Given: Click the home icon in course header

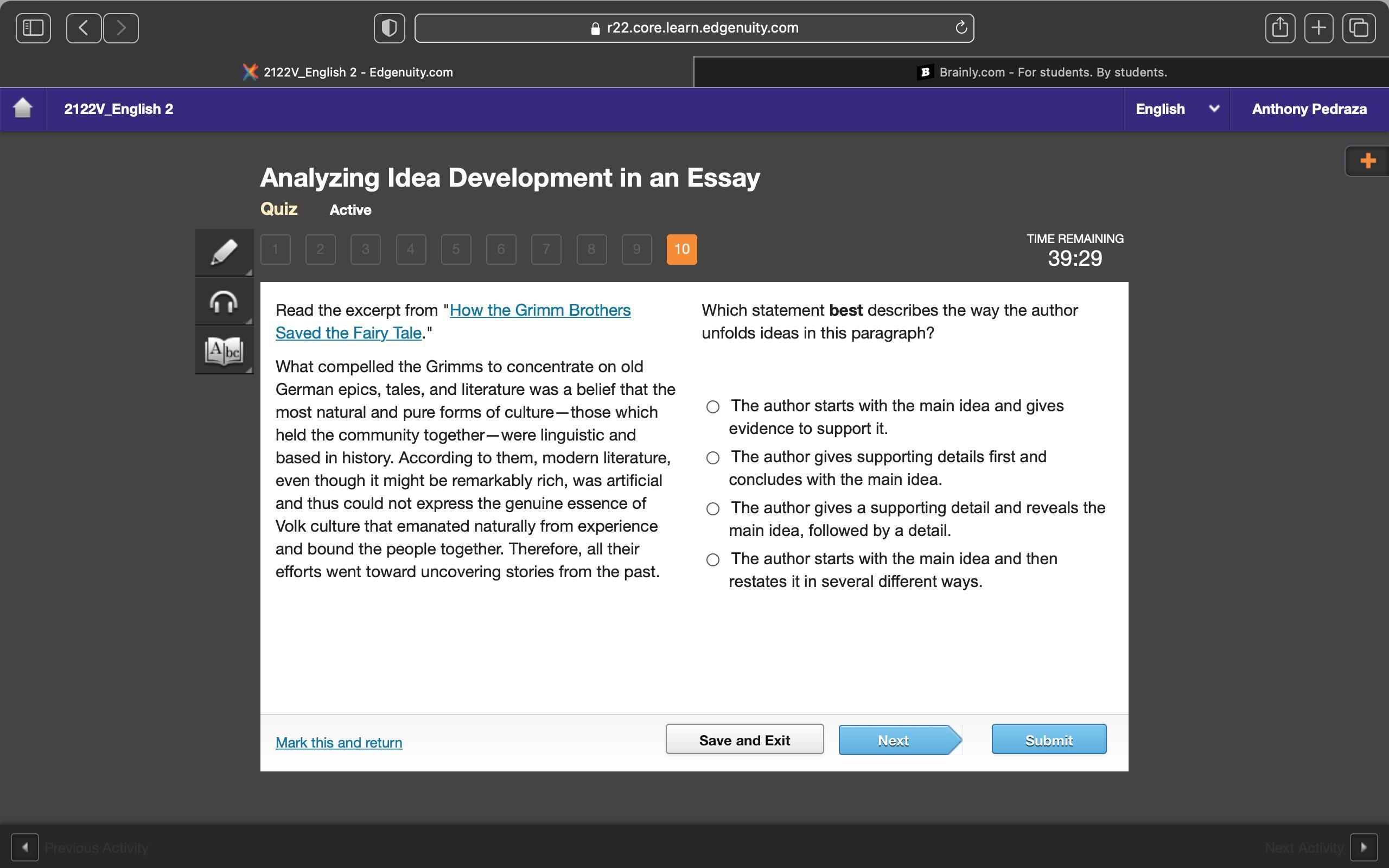Looking at the screenshot, I should pyautogui.click(x=23, y=108).
